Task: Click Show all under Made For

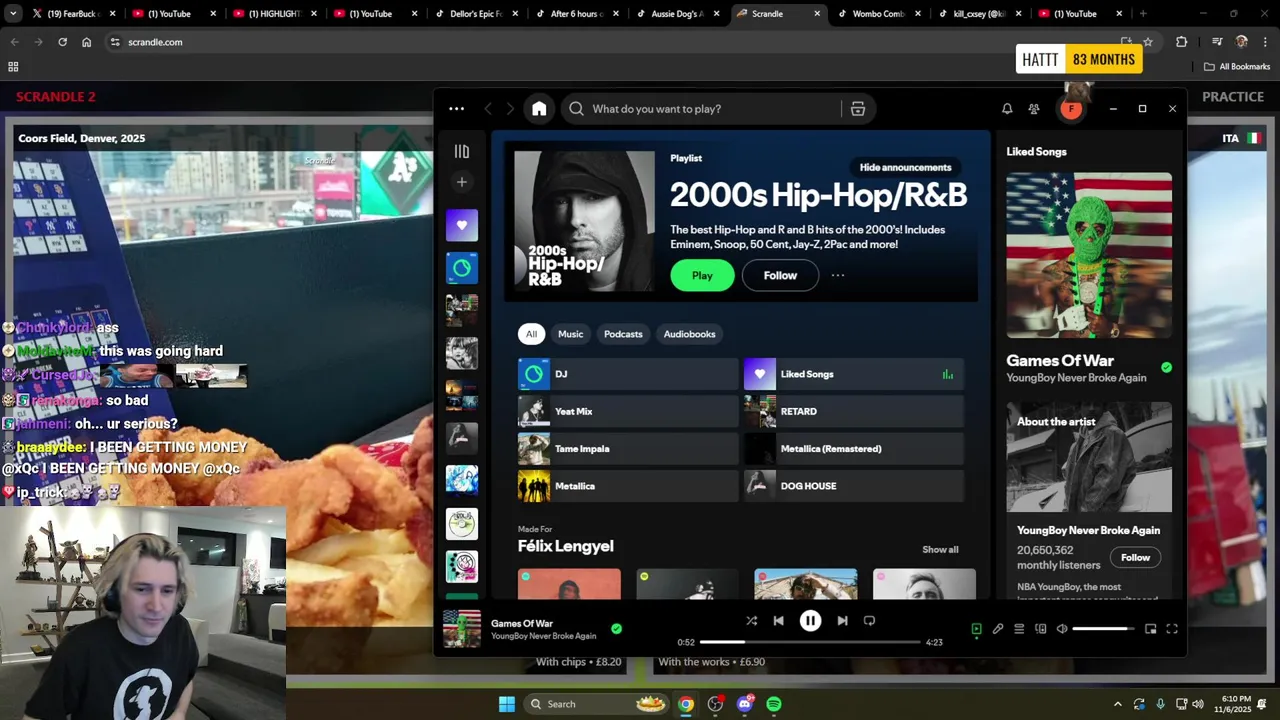Action: click(940, 550)
